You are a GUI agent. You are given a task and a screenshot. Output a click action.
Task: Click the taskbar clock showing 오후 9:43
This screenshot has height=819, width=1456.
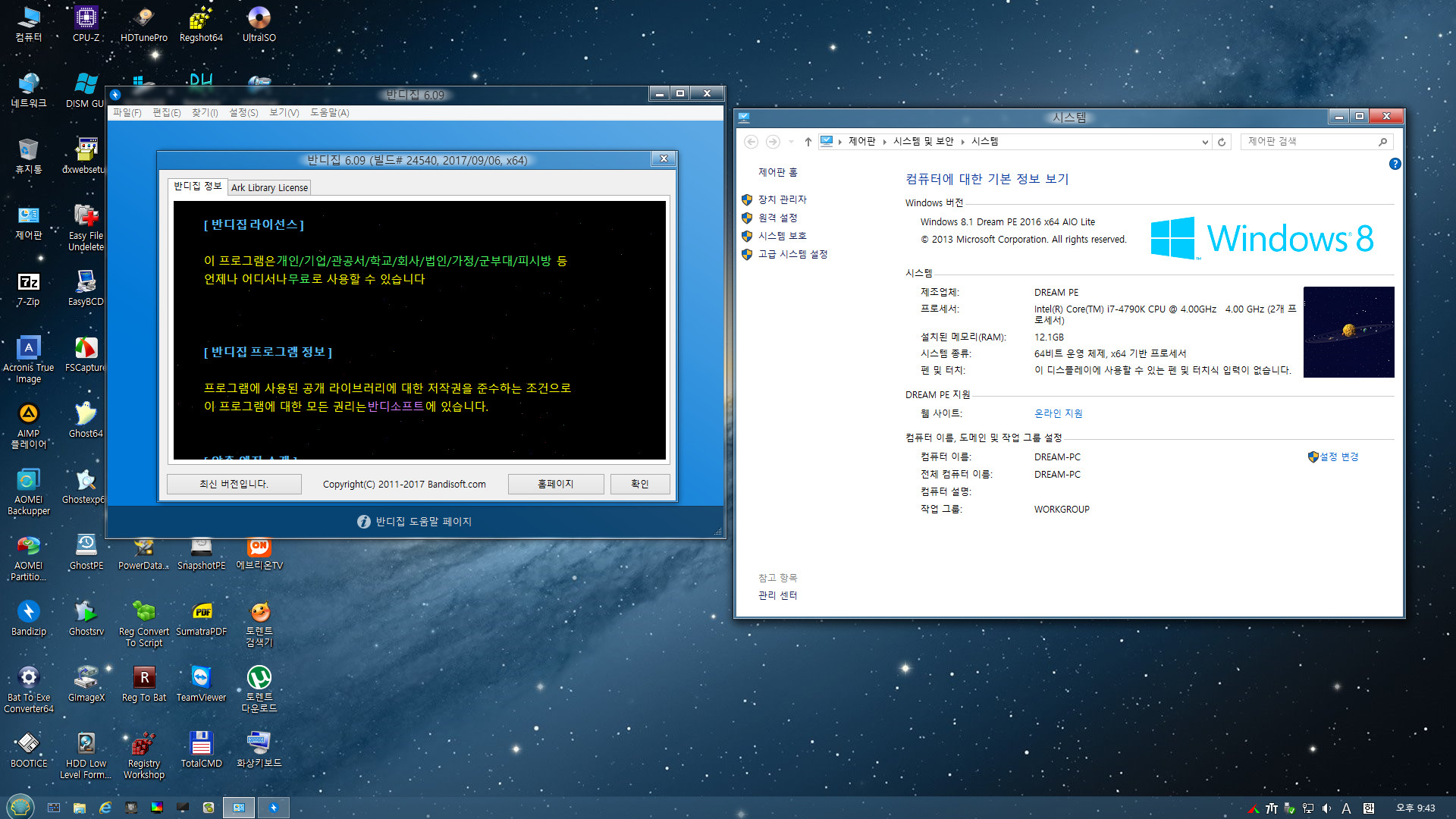1415,808
